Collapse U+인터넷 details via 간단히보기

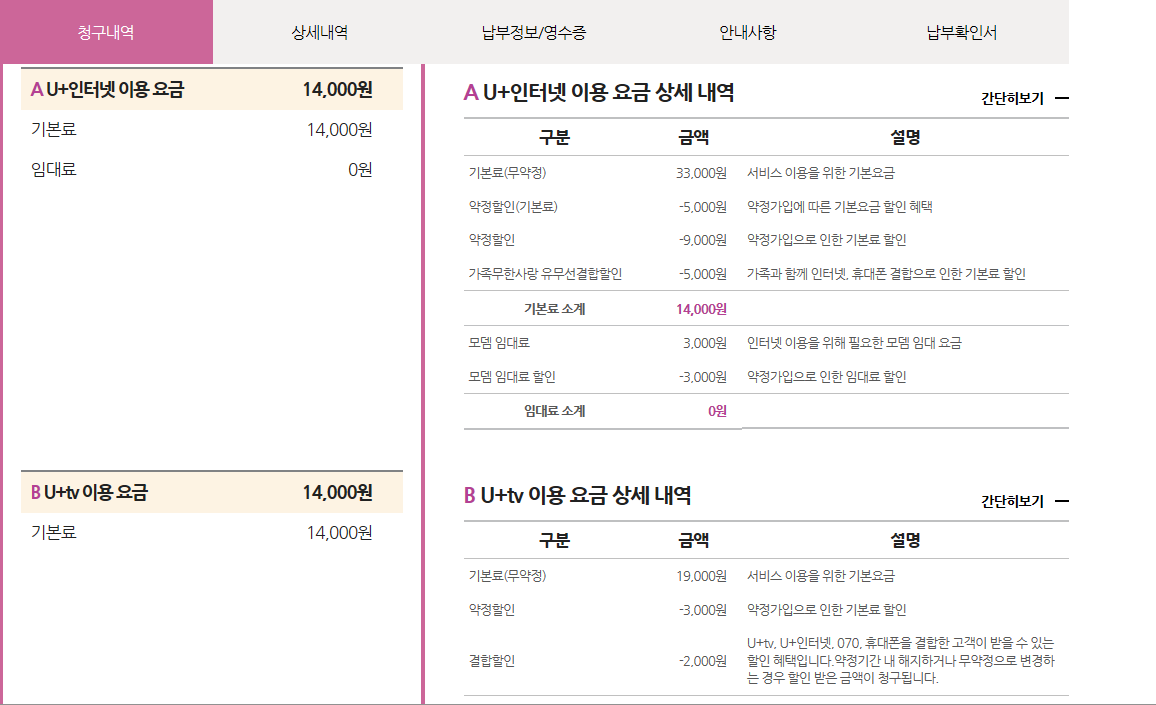(1012, 98)
